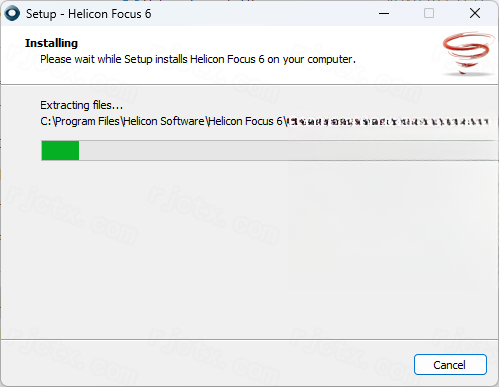Image resolution: width=499 pixels, height=387 pixels.
Task: Close the Setup - Helicon Focus 6 window
Action: [x=475, y=14]
